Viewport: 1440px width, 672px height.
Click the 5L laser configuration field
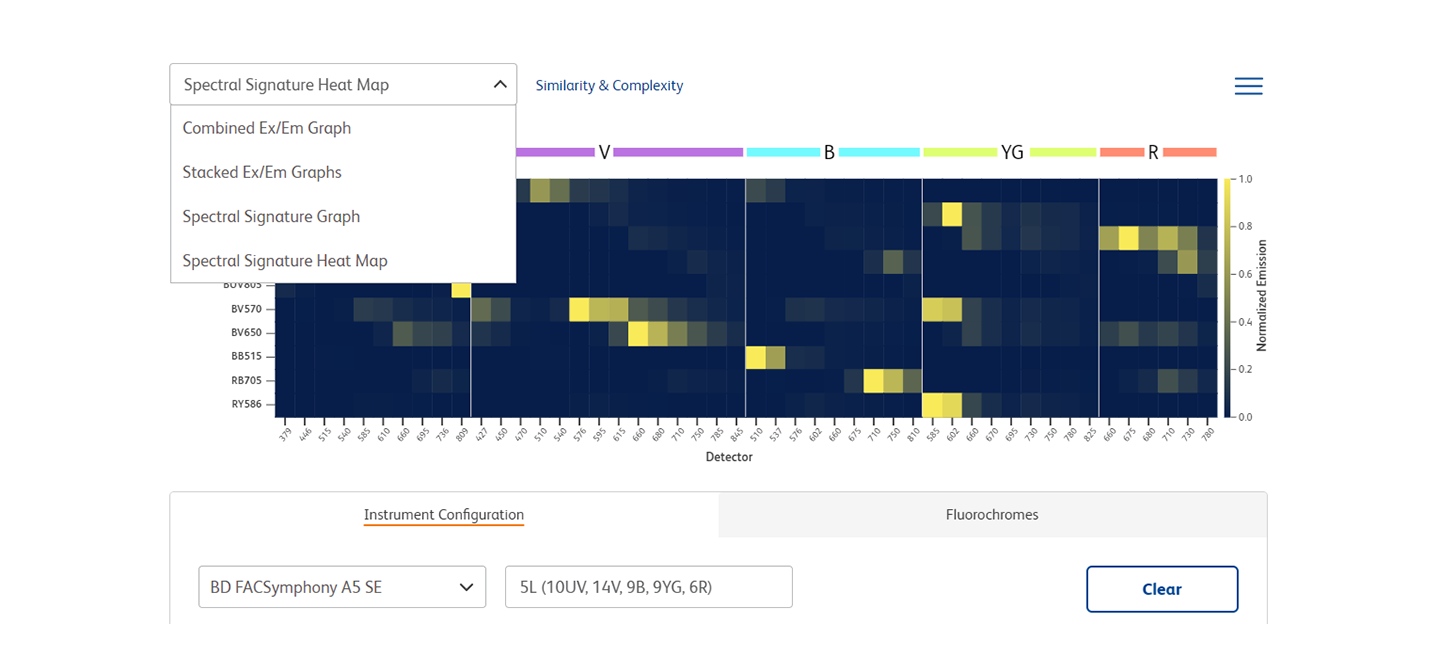point(648,587)
